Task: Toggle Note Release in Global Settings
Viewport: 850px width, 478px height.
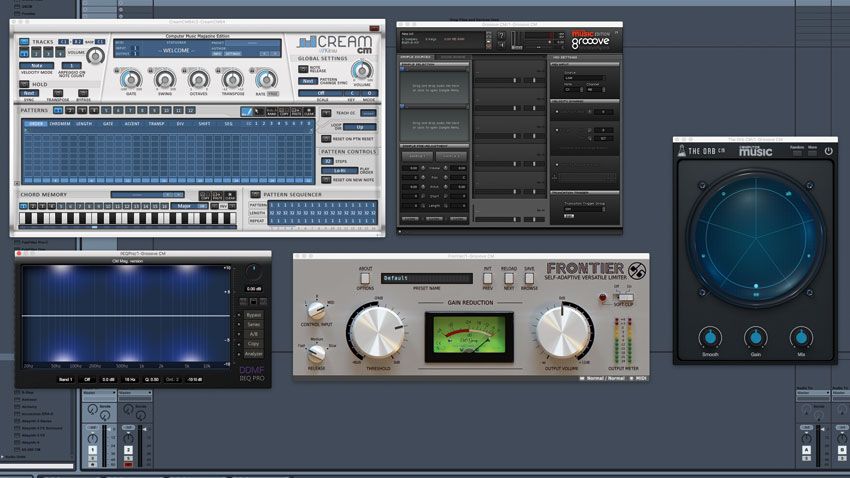Action: [x=303, y=69]
